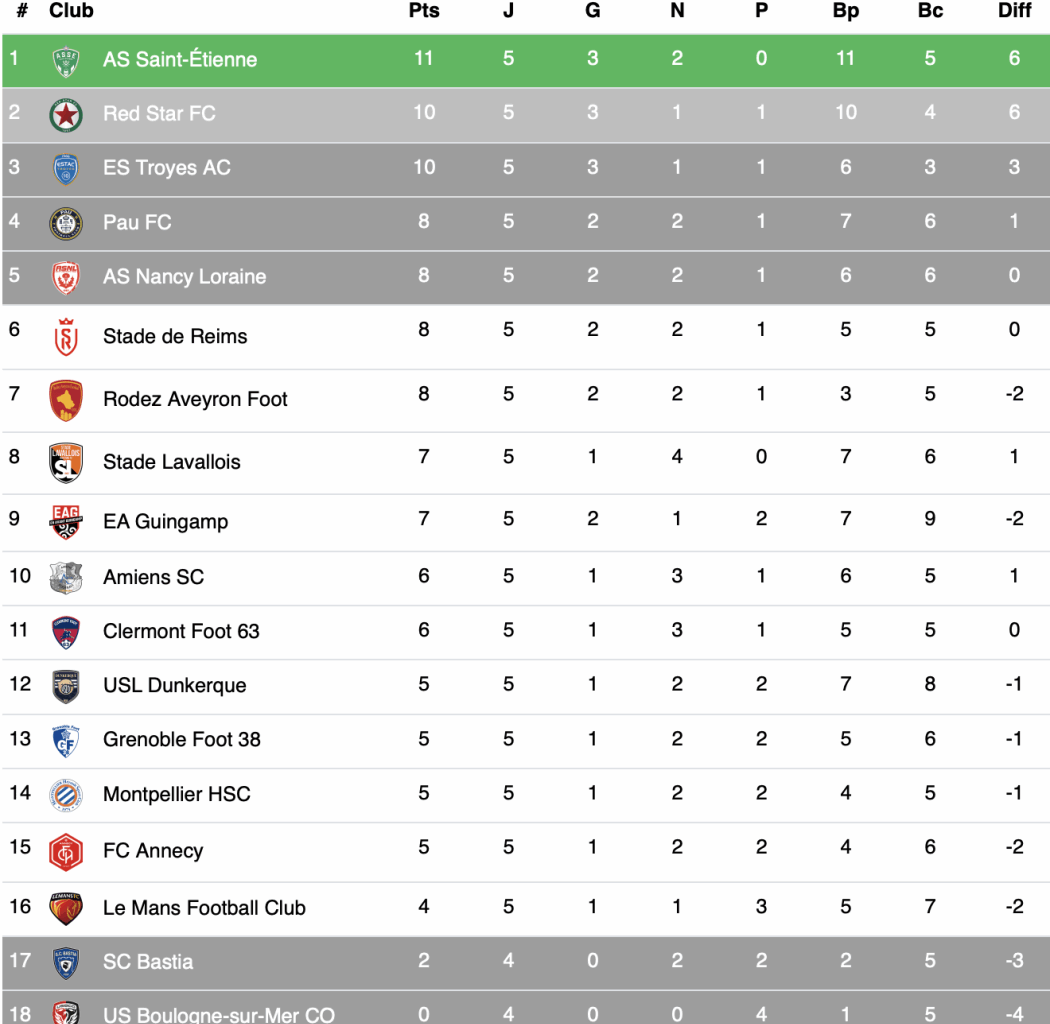Click the Club column header

coord(71,11)
